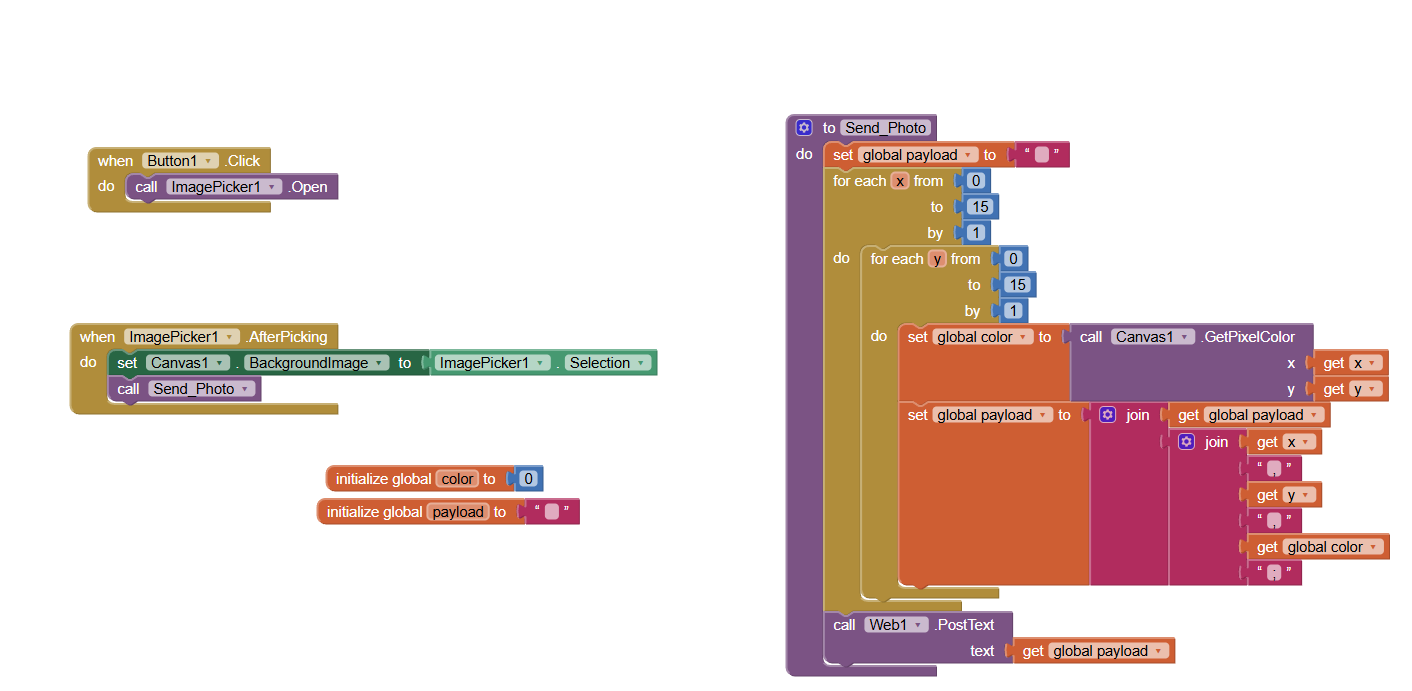The width and height of the screenshot is (1412, 691).
Task: Open the Send_Photo procedure mutator gear
Action: (804, 128)
